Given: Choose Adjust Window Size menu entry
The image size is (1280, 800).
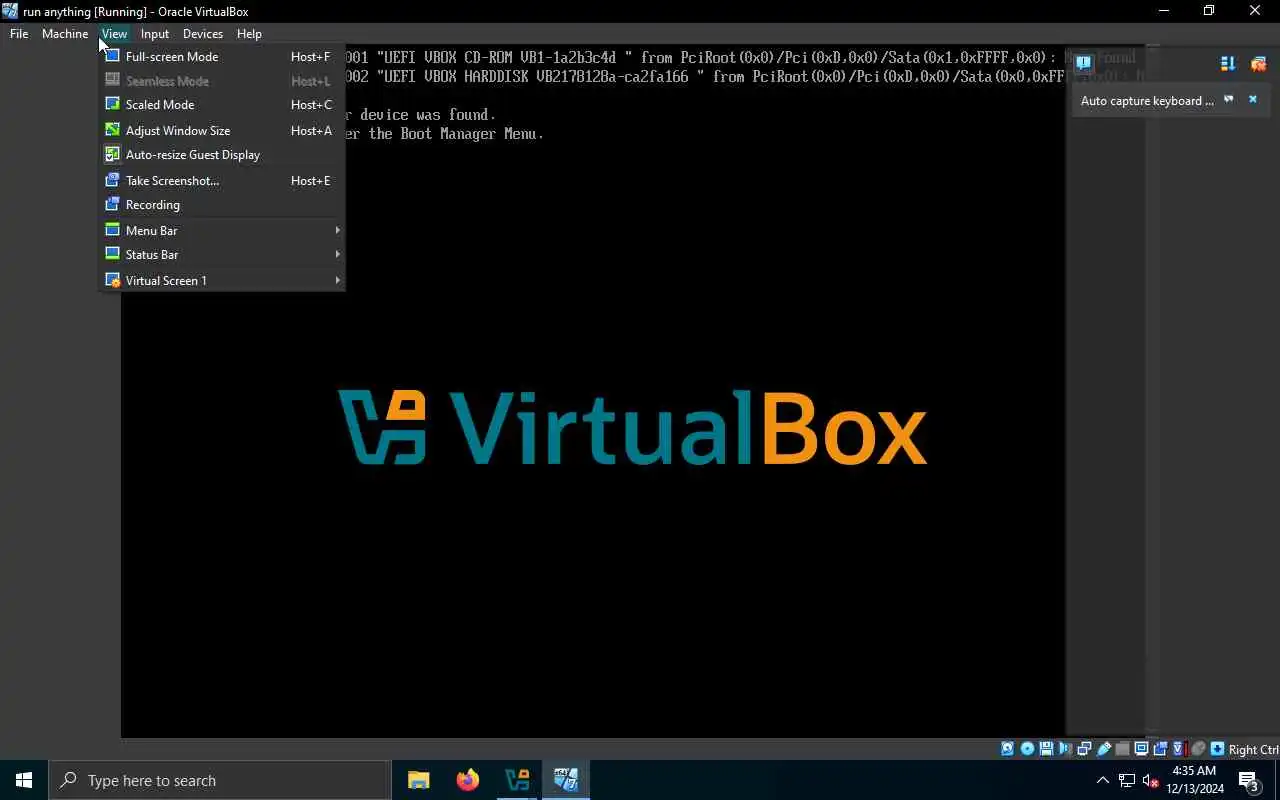Looking at the screenshot, I should [x=222, y=130].
